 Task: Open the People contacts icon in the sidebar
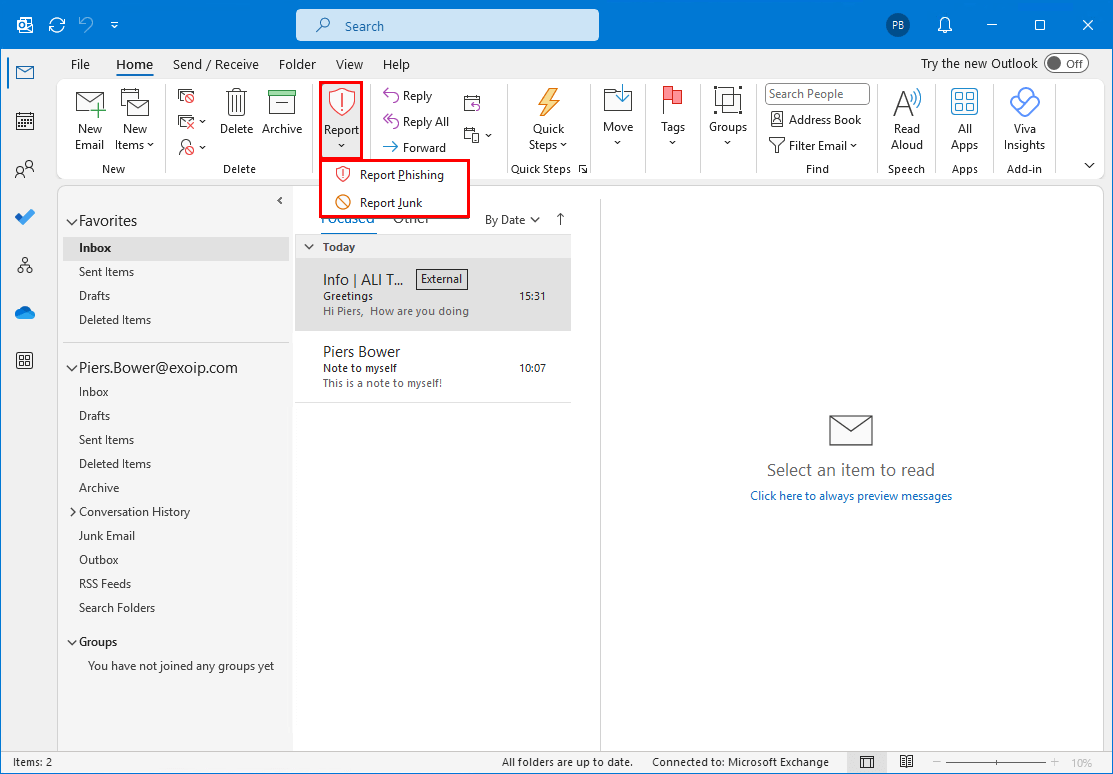25,170
